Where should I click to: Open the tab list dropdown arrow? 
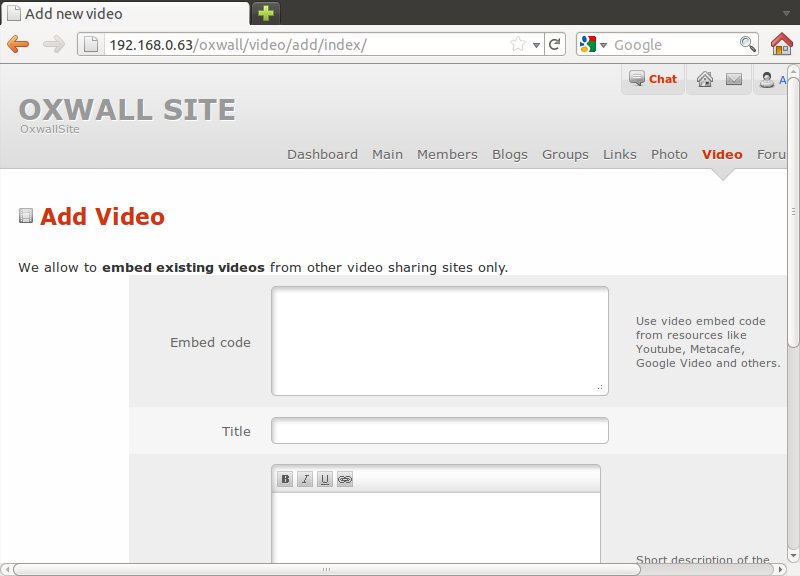point(786,13)
